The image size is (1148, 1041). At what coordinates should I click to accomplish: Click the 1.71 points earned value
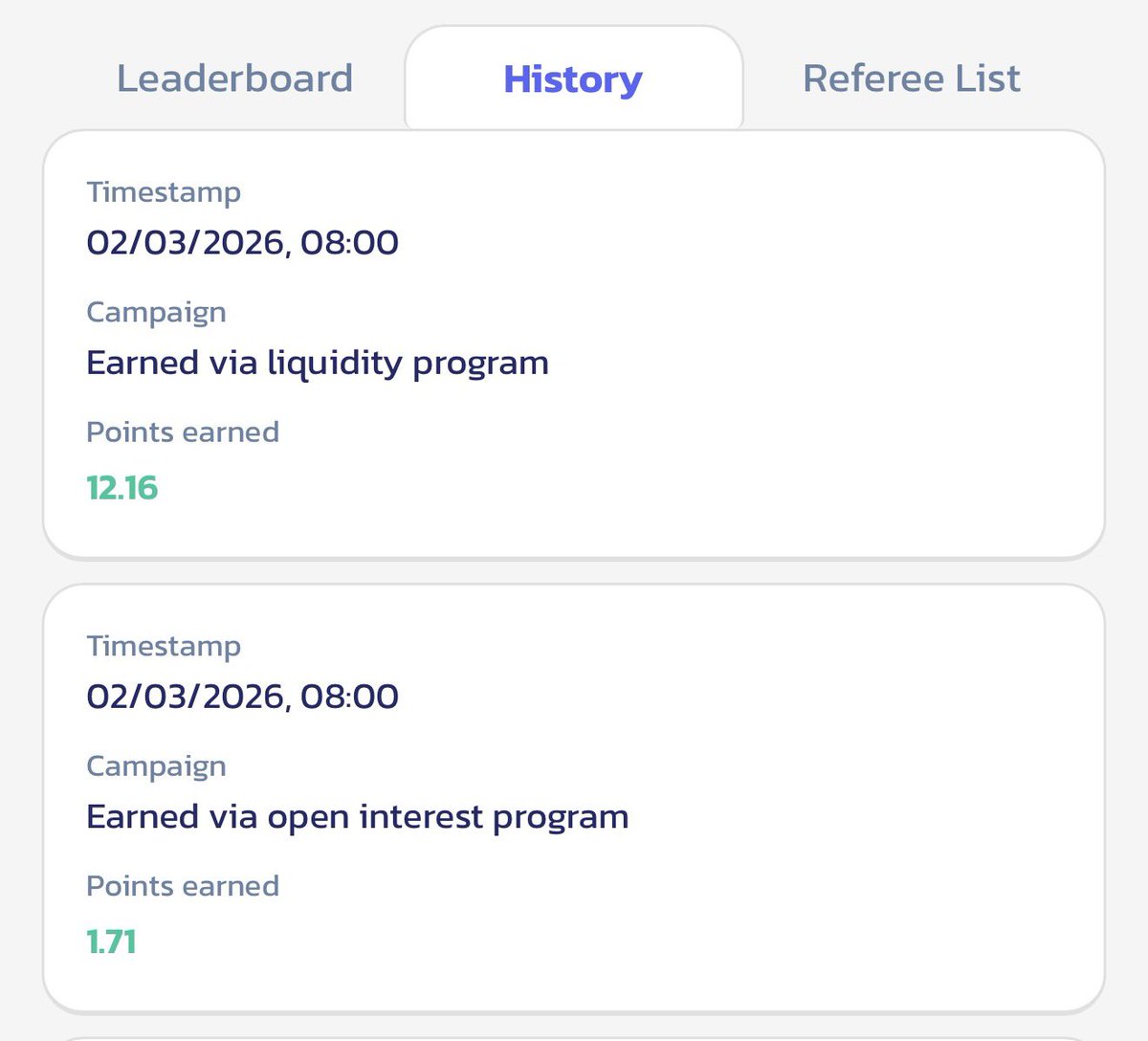pyautogui.click(x=111, y=942)
